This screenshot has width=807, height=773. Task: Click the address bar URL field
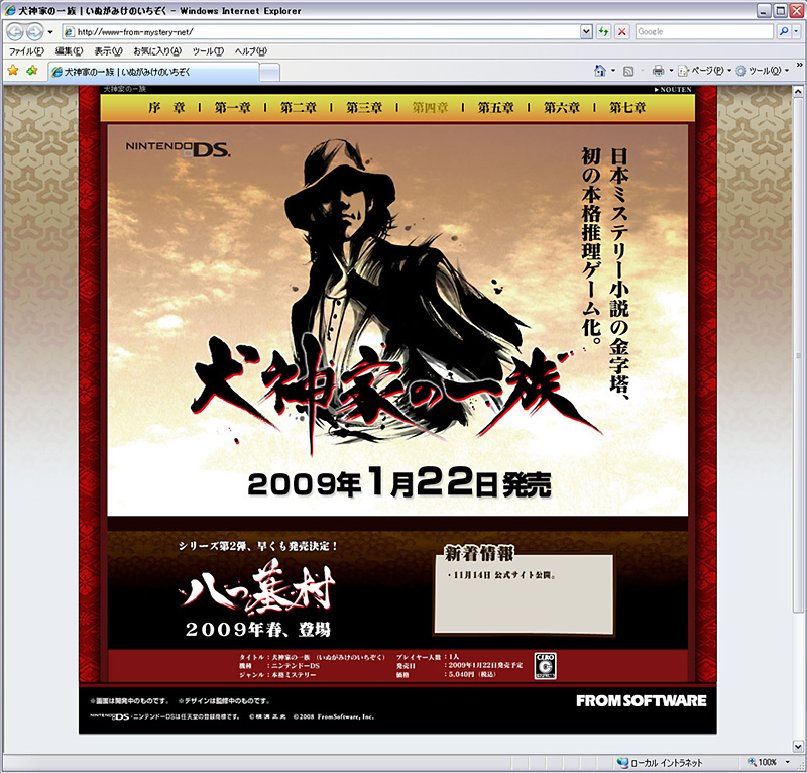tap(322, 32)
